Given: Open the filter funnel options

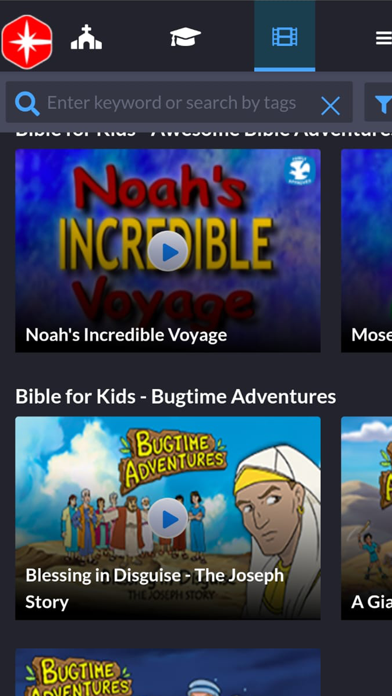Looking at the screenshot, I should 383,104.
